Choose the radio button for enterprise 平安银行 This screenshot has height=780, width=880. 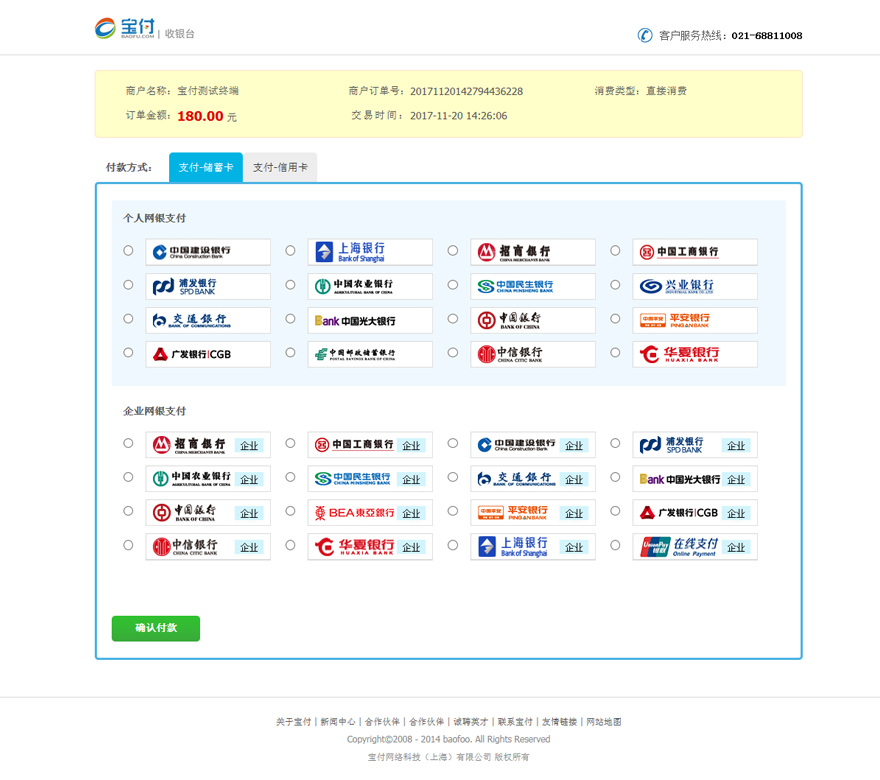[x=453, y=511]
